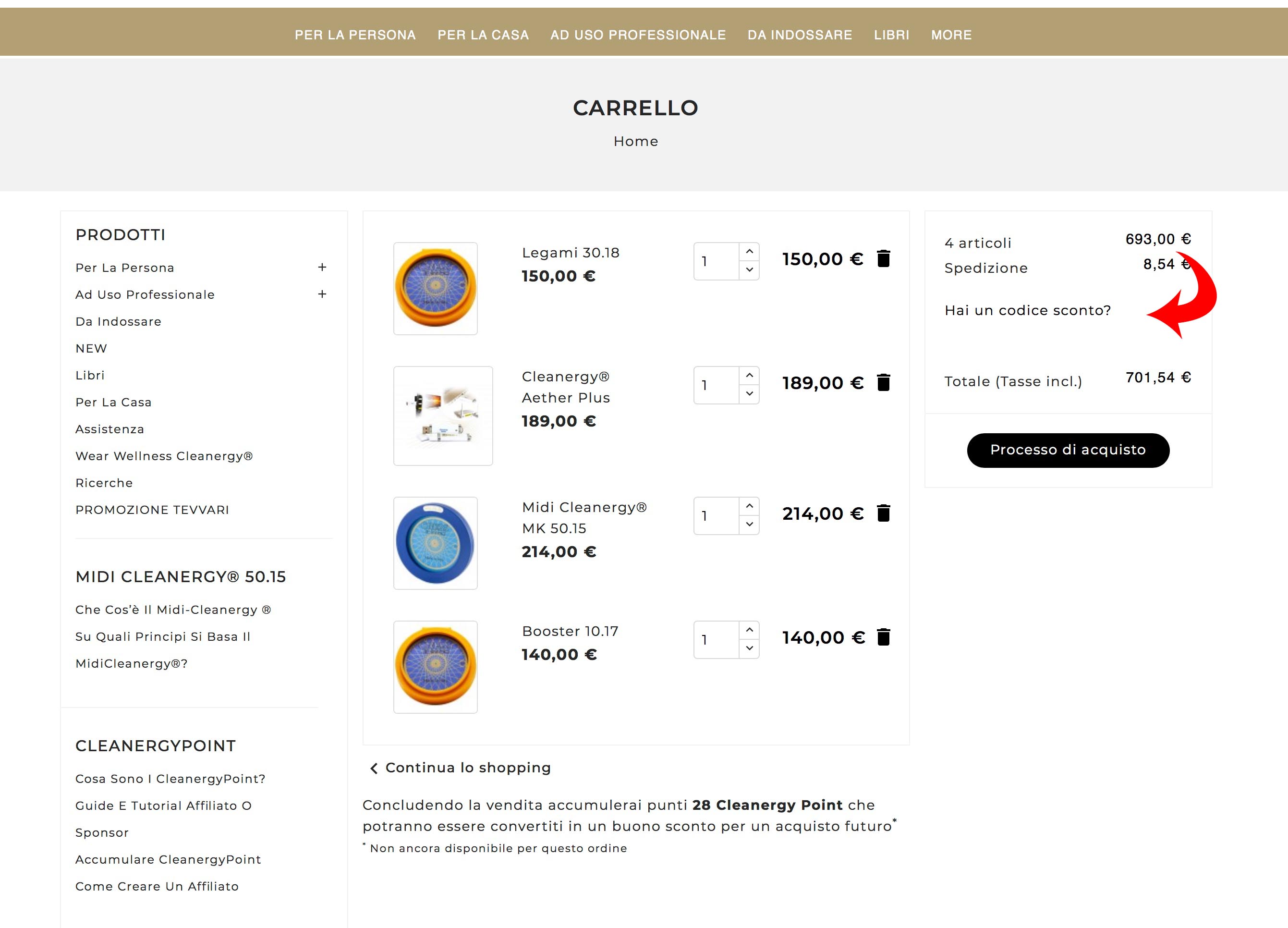This screenshot has height=928, width=1288.
Task: Remove Booster 10.17 using trash icon
Action: [x=883, y=637]
